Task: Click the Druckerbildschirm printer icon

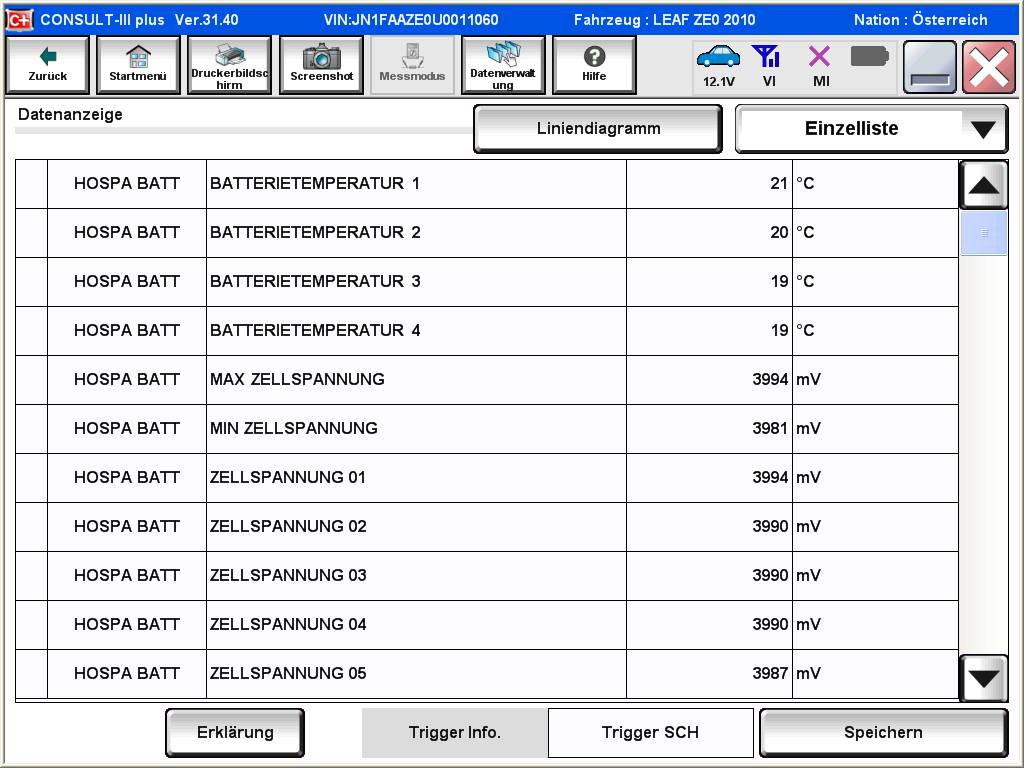Action: [x=229, y=56]
